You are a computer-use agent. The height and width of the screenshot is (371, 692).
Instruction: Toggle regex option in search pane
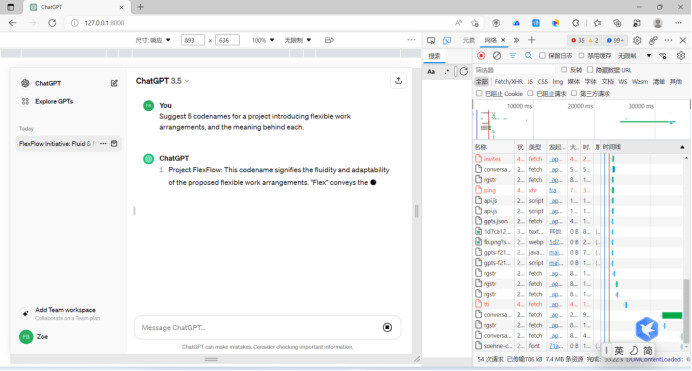click(447, 71)
